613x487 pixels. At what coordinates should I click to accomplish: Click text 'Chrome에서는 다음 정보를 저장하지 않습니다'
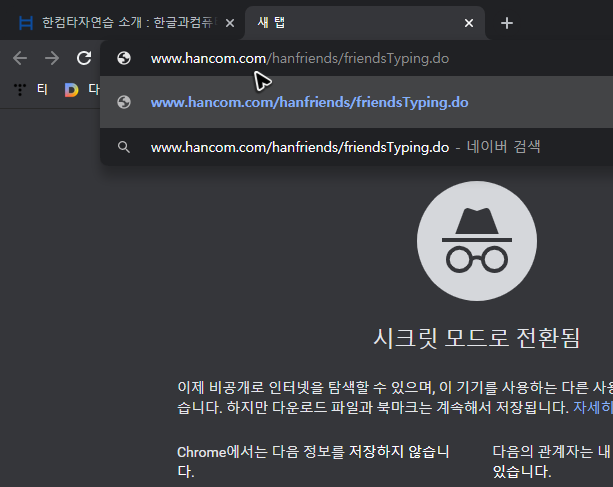pos(313,462)
